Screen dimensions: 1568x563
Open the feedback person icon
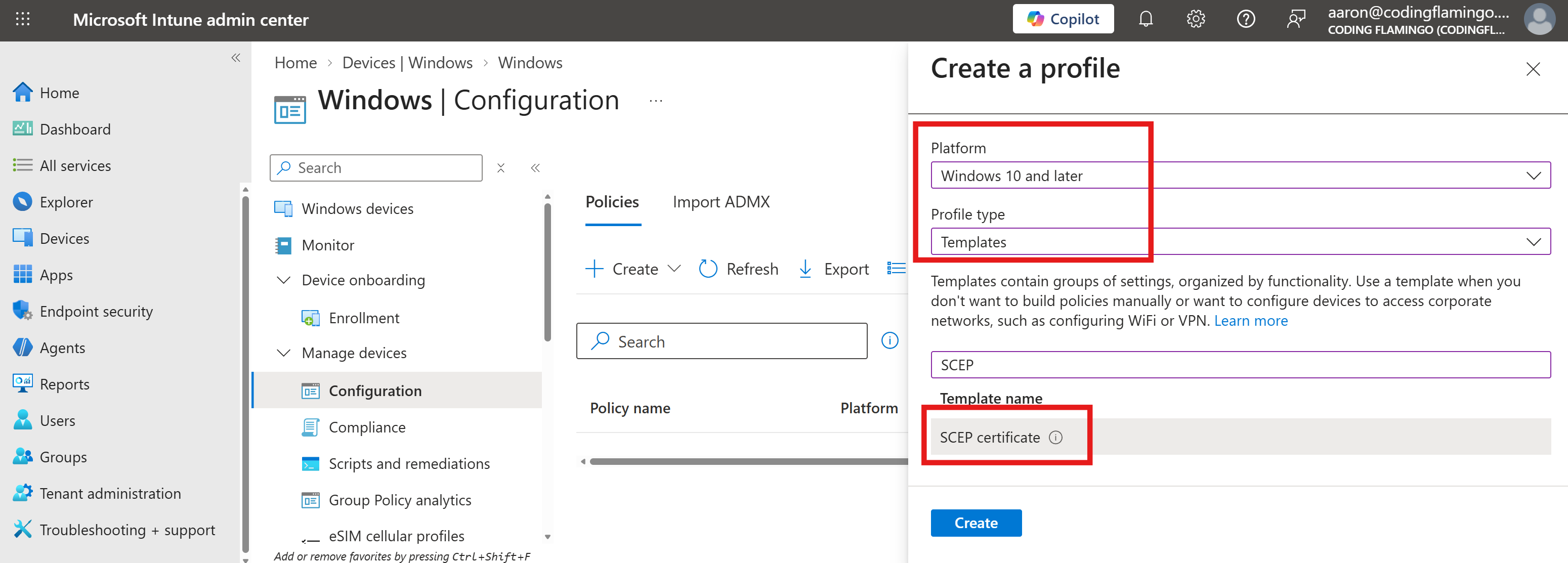(x=1296, y=20)
